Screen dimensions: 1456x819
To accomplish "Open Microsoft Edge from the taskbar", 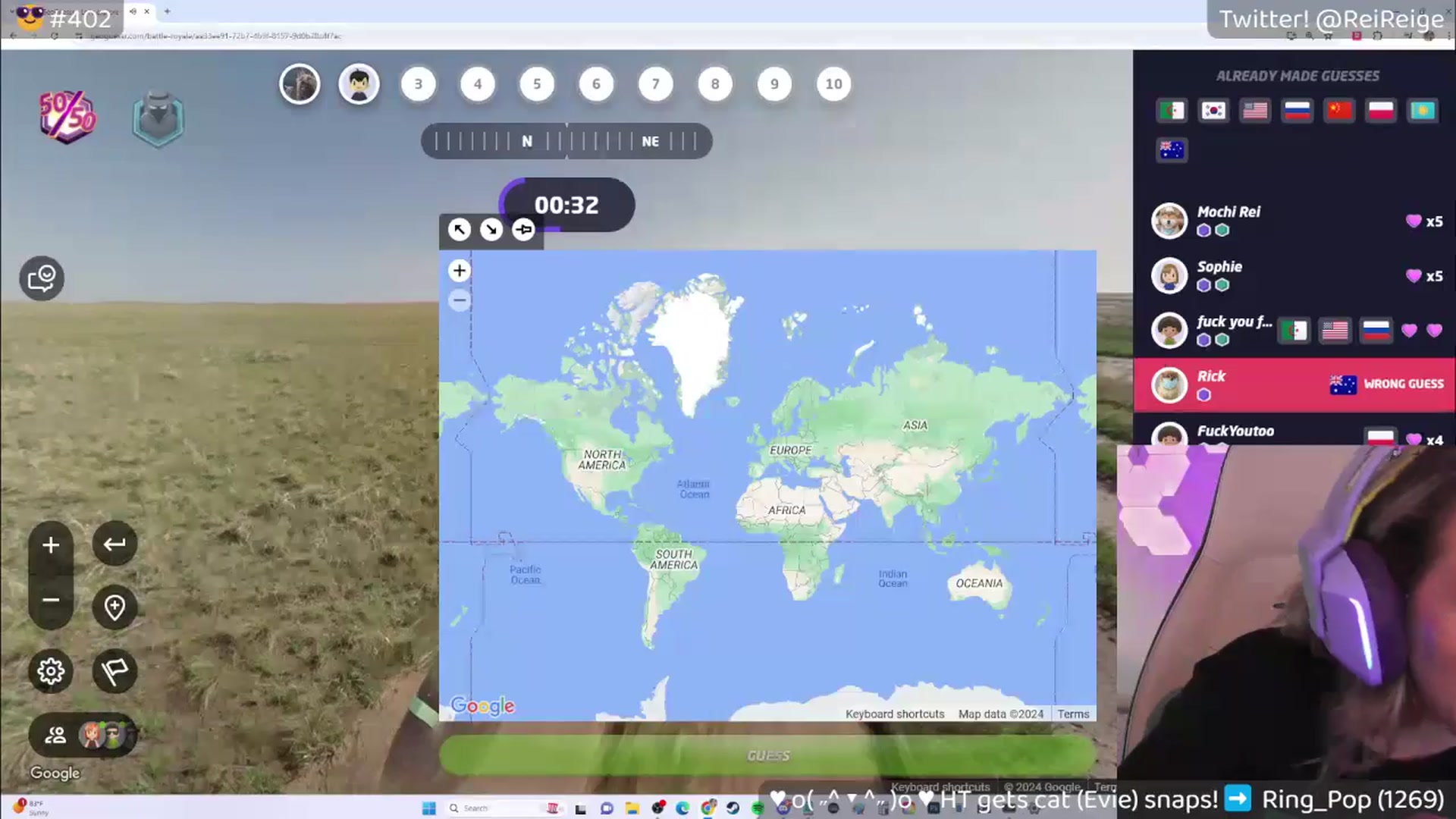I will tap(682, 808).
